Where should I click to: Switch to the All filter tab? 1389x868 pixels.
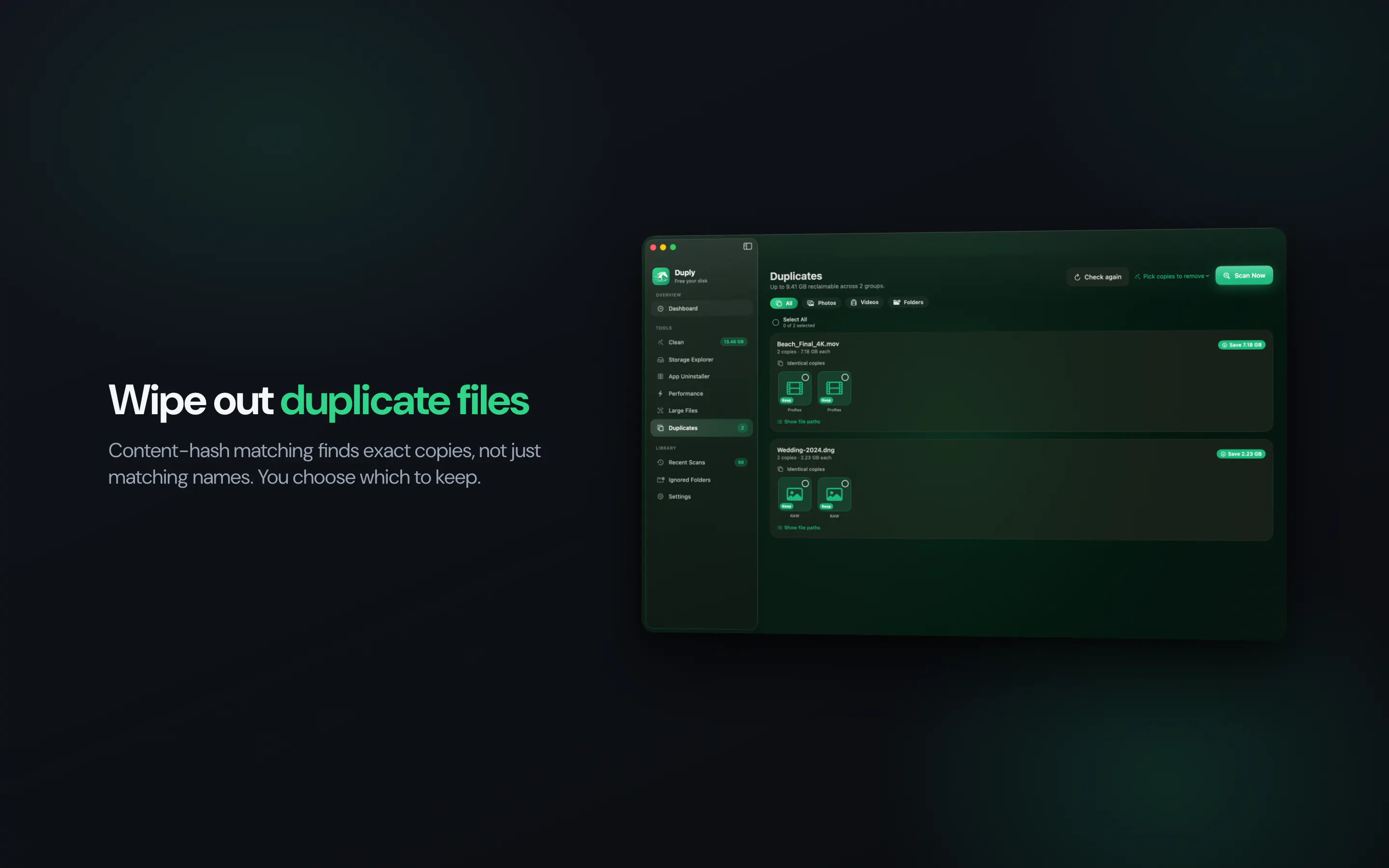783,303
